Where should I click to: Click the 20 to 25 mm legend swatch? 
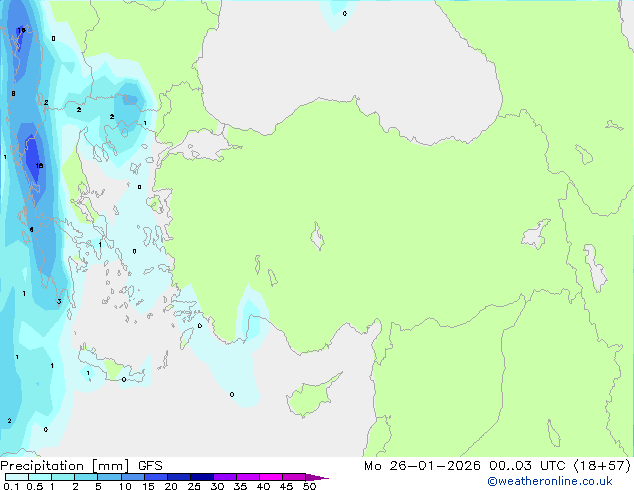click(179, 477)
